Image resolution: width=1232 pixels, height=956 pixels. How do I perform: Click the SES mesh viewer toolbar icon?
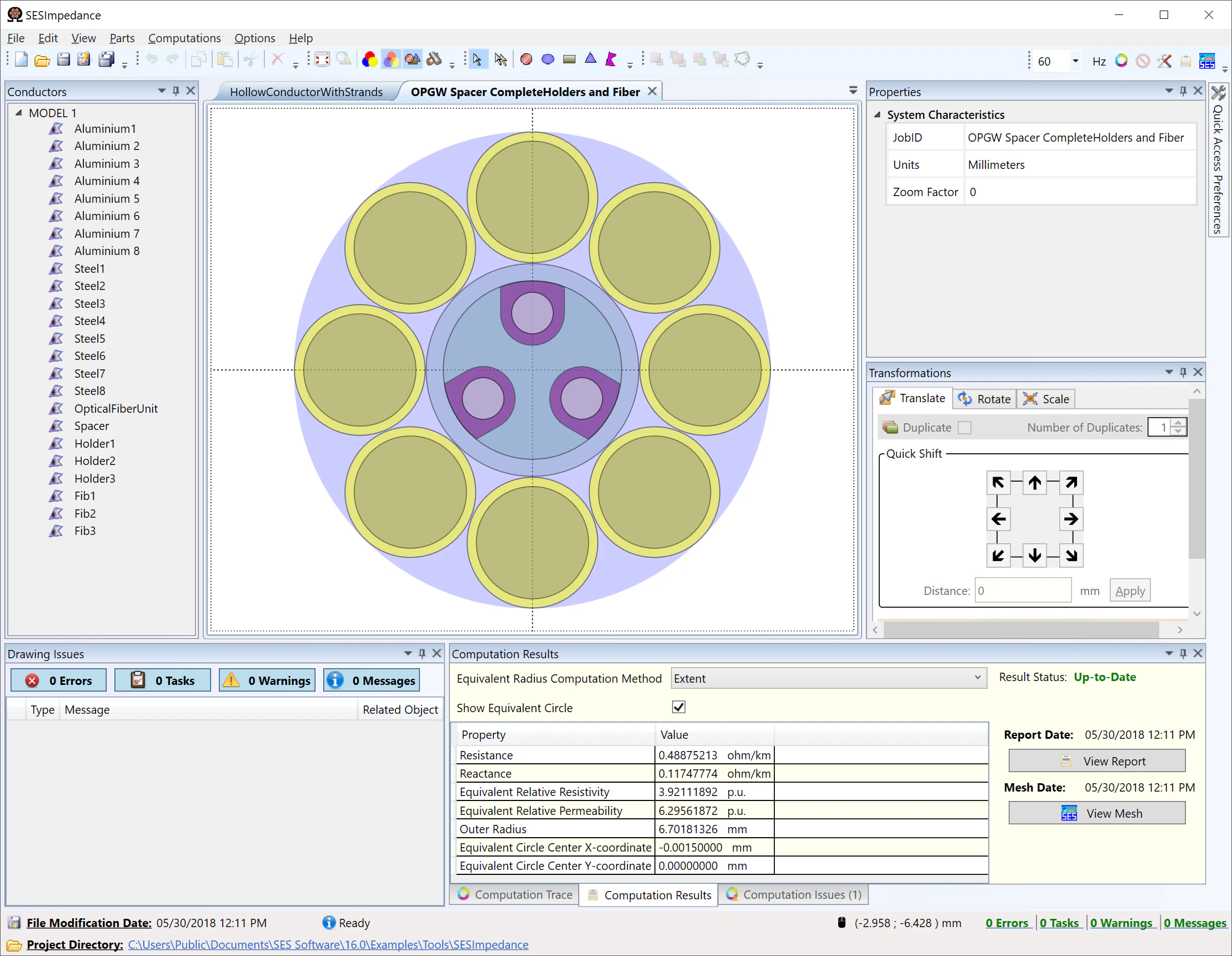[1208, 61]
